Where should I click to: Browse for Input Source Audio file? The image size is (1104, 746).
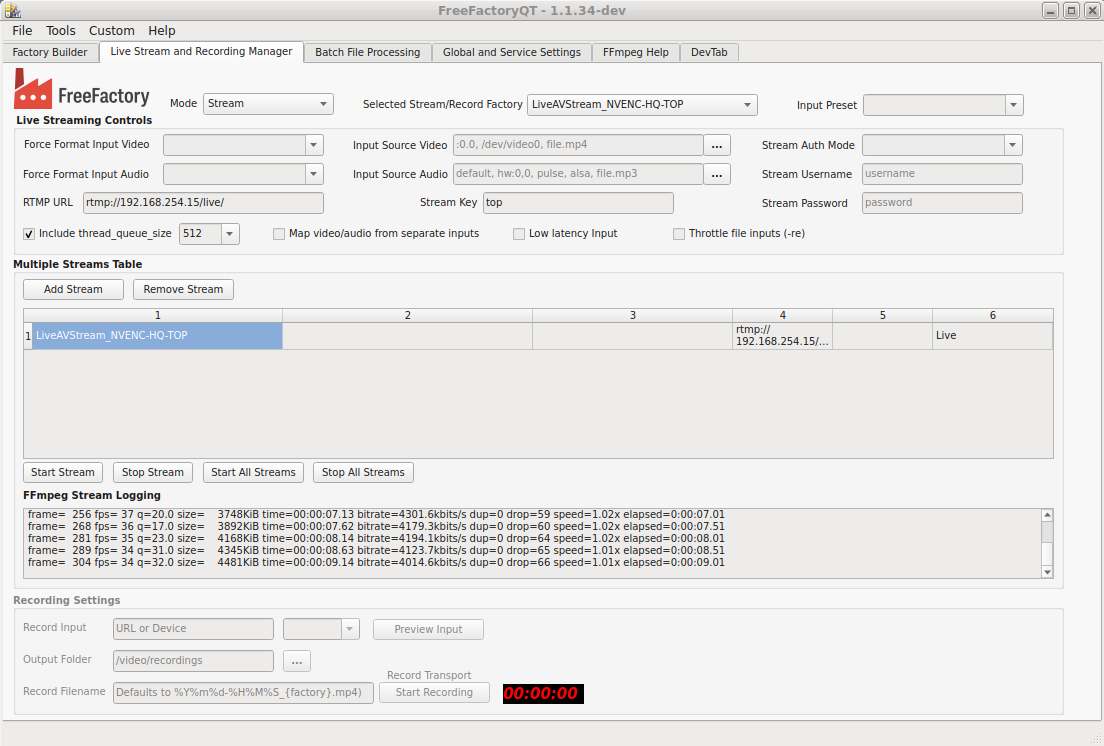[717, 174]
